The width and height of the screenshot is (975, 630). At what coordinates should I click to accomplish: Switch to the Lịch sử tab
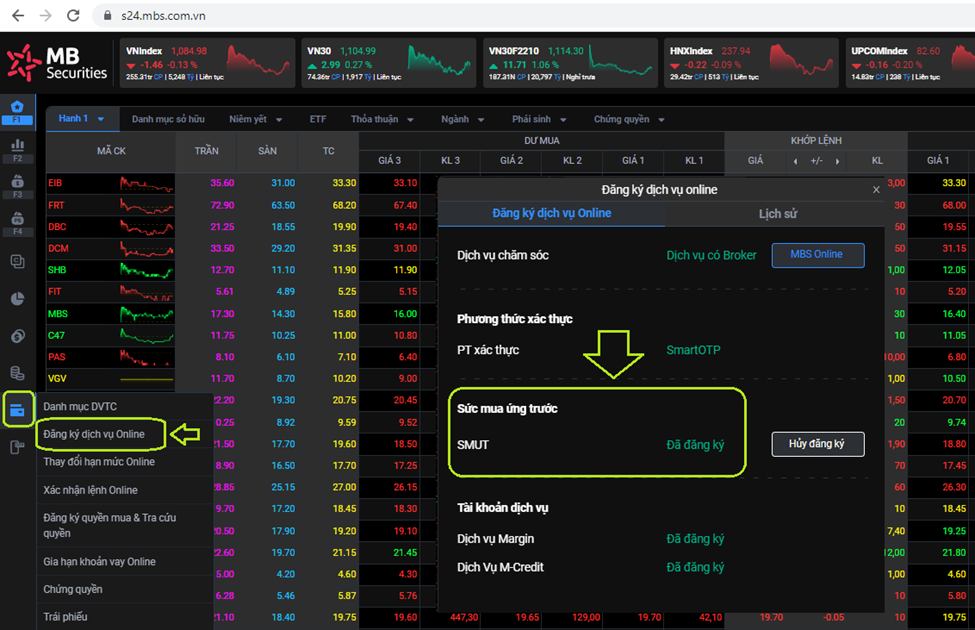[x=777, y=214]
